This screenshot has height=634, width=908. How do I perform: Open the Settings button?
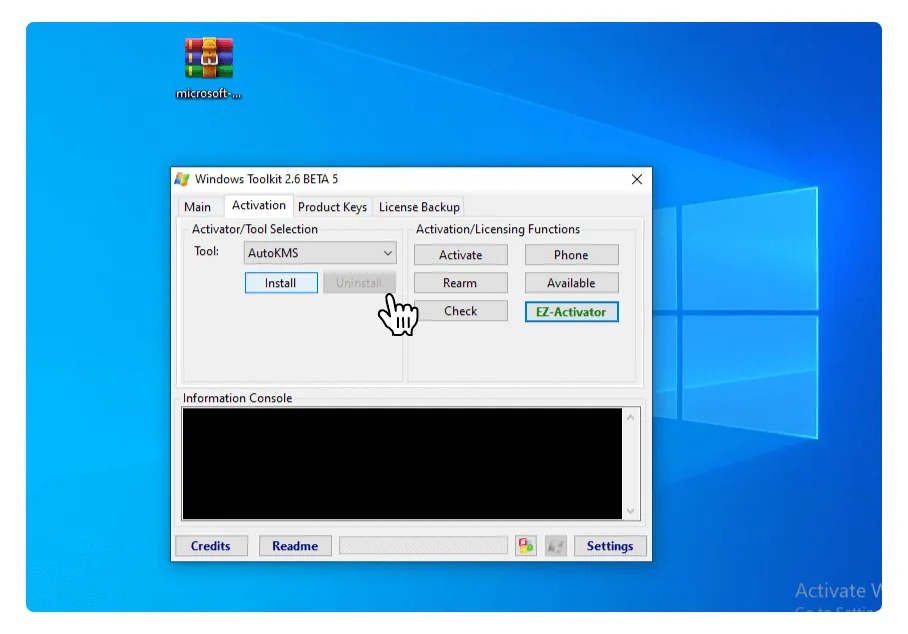[x=610, y=546]
